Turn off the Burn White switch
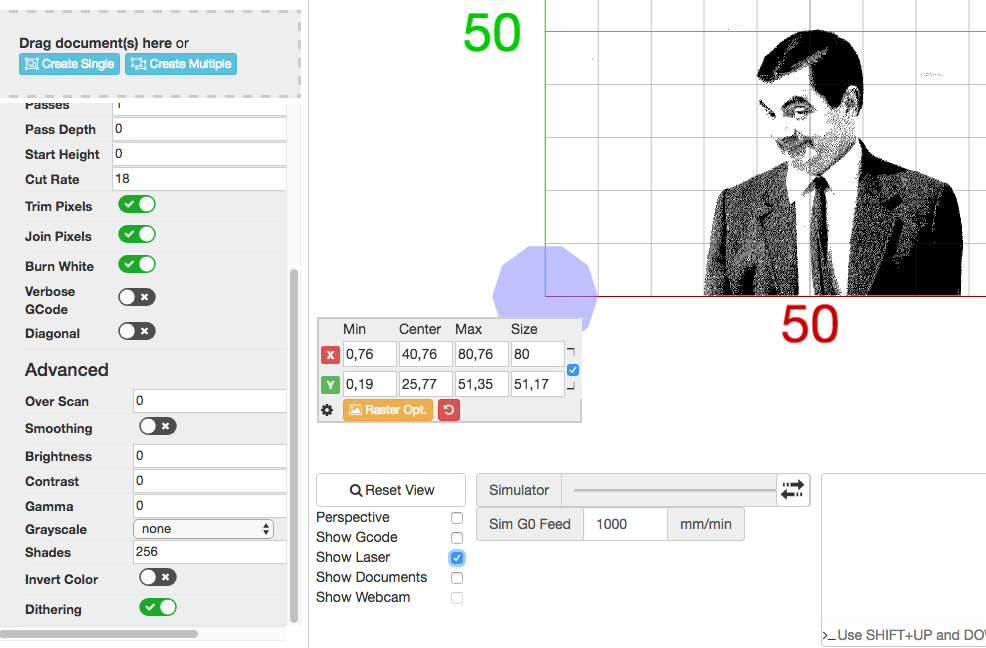 (137, 264)
